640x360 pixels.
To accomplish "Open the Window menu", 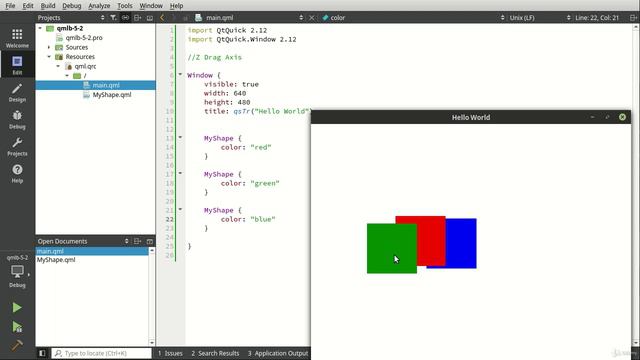I will (151, 6).
